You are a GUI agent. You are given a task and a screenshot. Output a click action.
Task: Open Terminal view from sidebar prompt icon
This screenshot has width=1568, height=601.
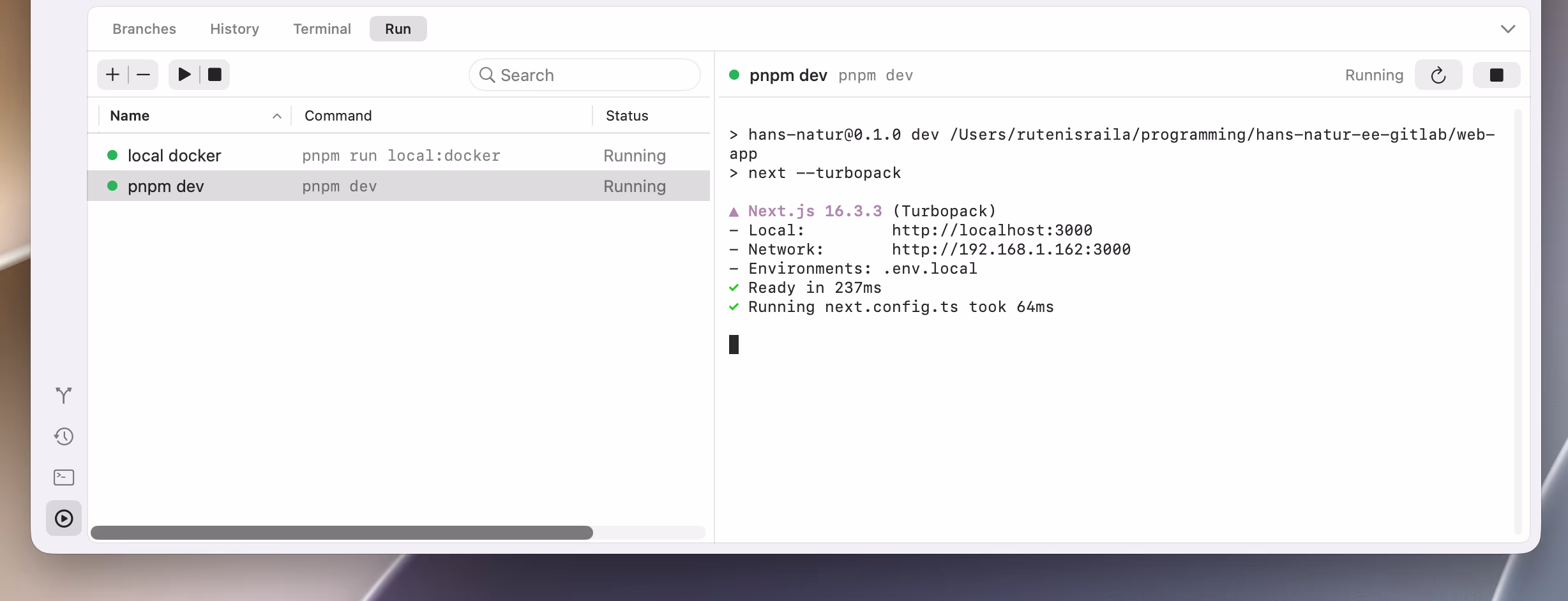pos(64,477)
